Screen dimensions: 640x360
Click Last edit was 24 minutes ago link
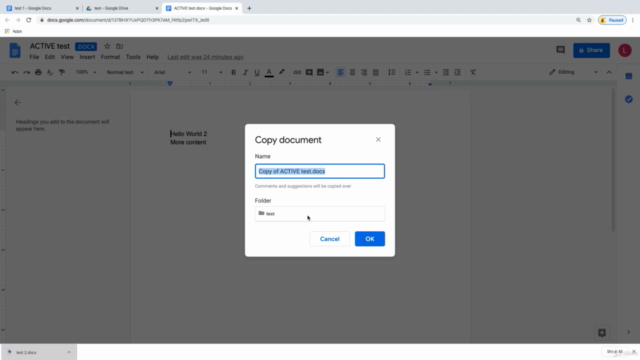click(205, 57)
